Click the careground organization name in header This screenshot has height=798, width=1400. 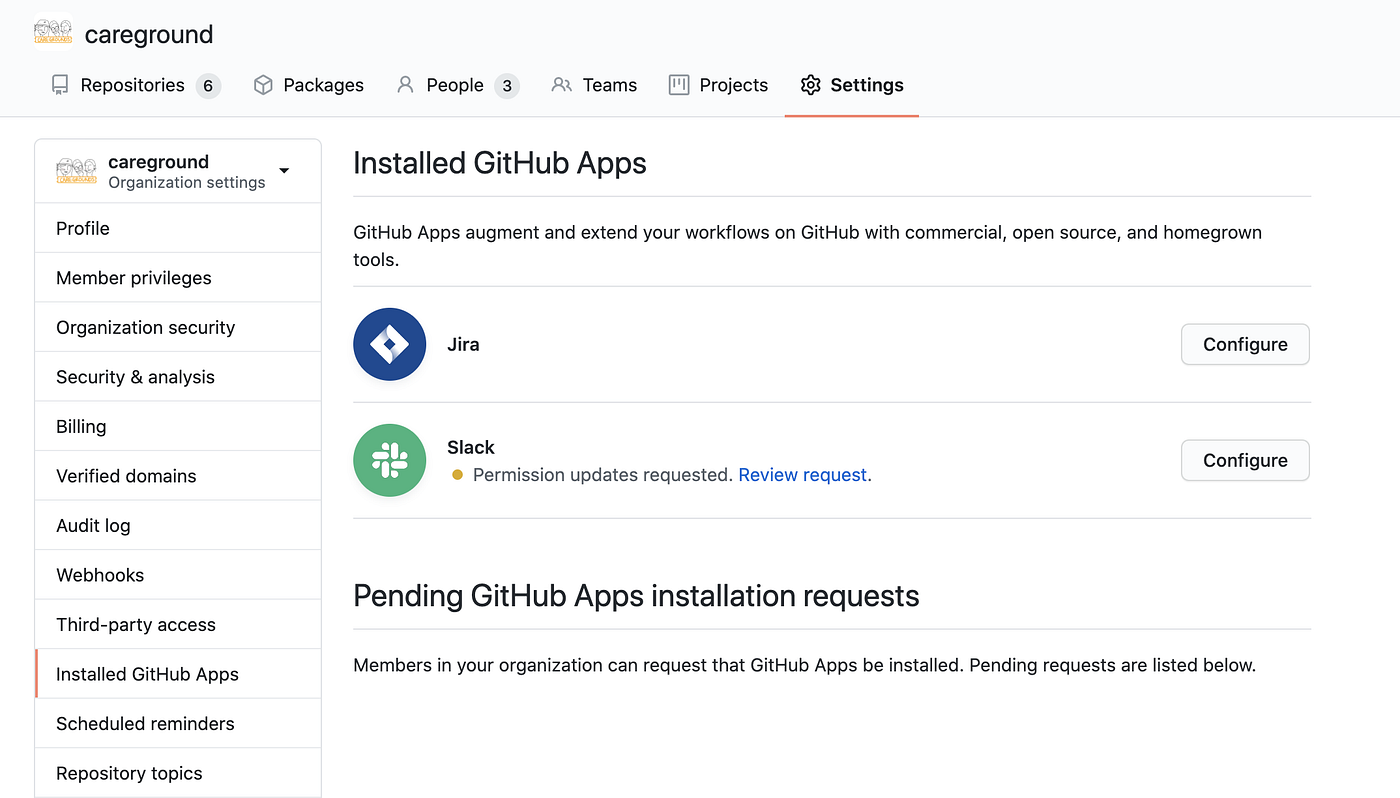click(149, 34)
